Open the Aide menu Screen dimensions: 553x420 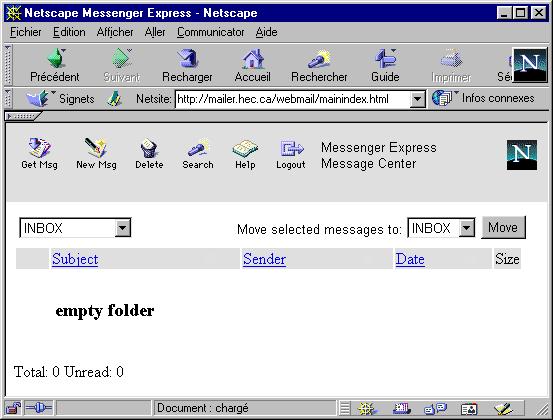point(266,32)
